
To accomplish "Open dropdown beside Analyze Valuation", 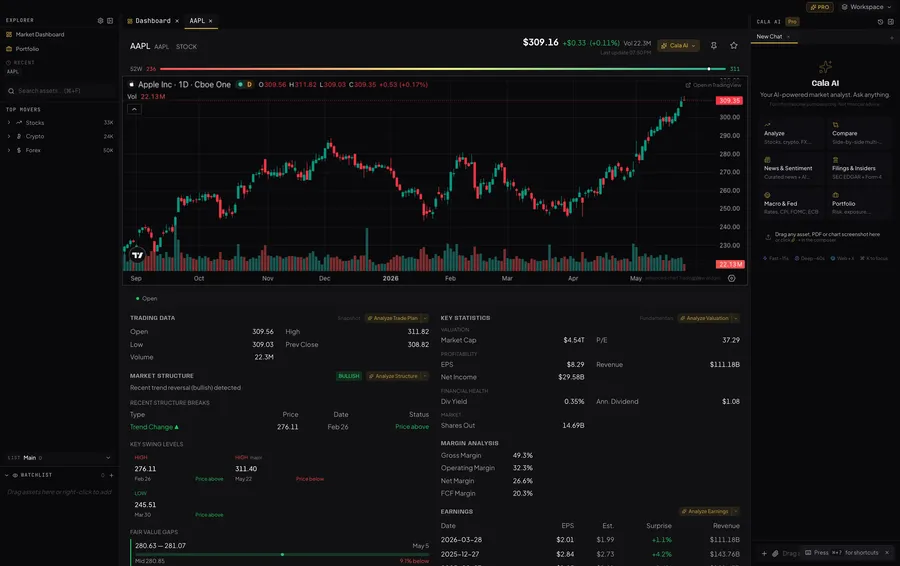I will point(736,318).
